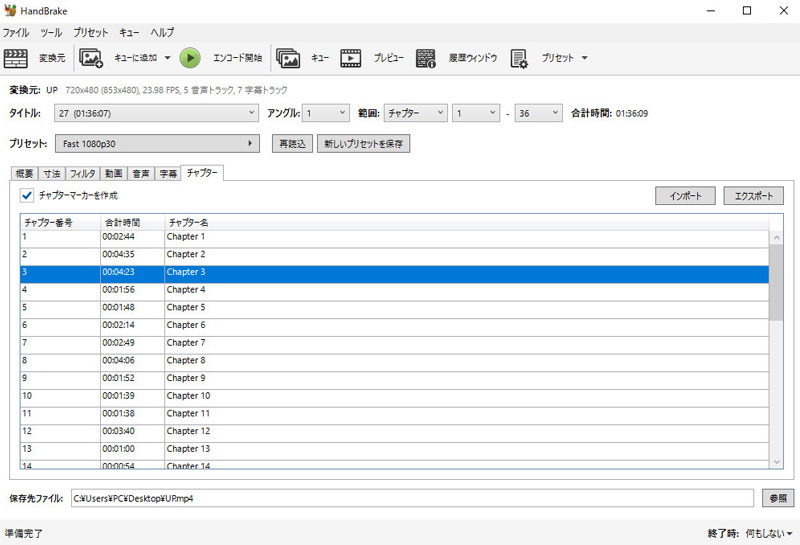Expand the タイトル dropdown showing 27 (01:36:07)
800x545 pixels.
tap(157, 113)
